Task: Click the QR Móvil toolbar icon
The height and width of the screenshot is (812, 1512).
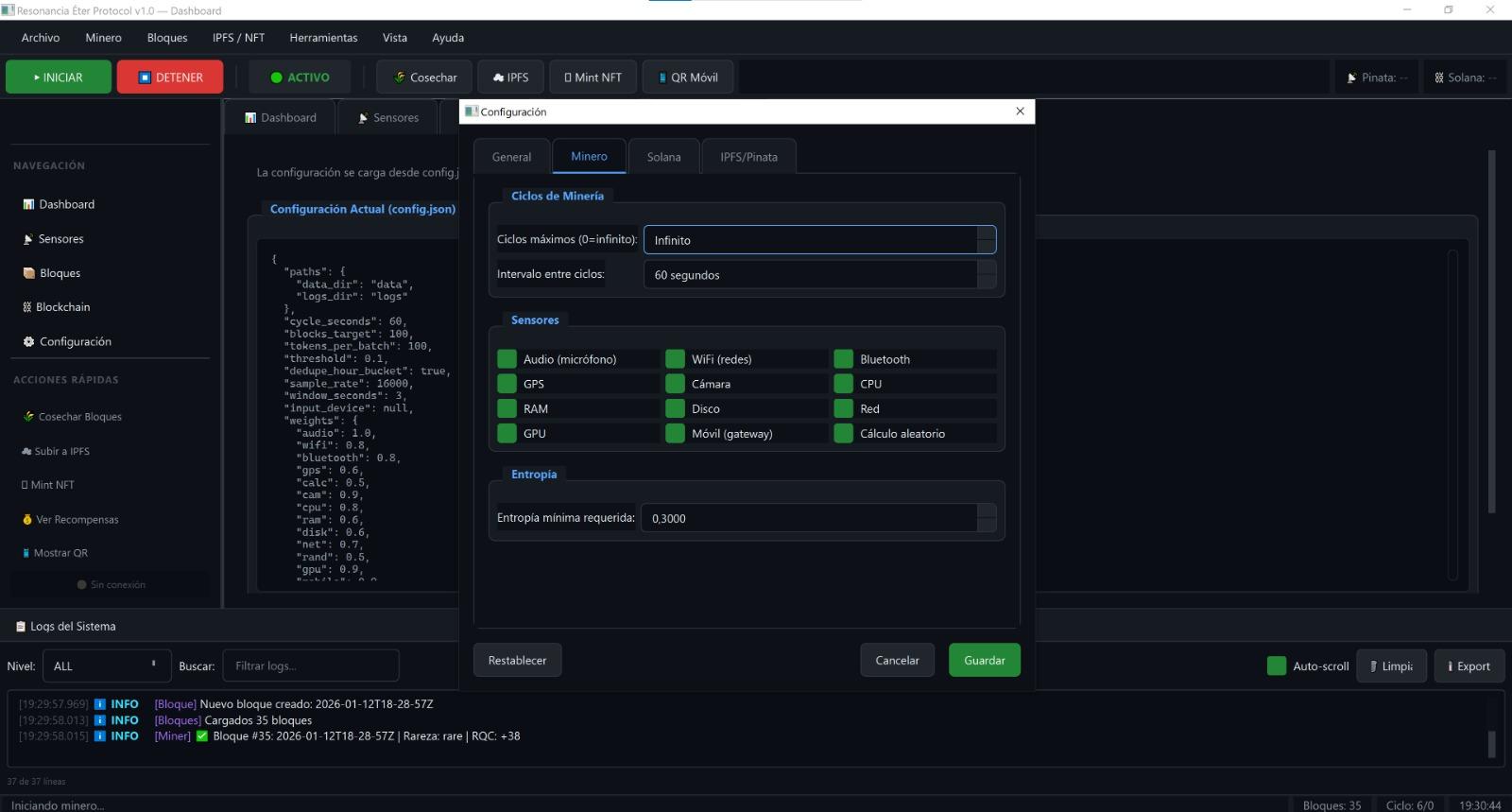Action: point(662,78)
